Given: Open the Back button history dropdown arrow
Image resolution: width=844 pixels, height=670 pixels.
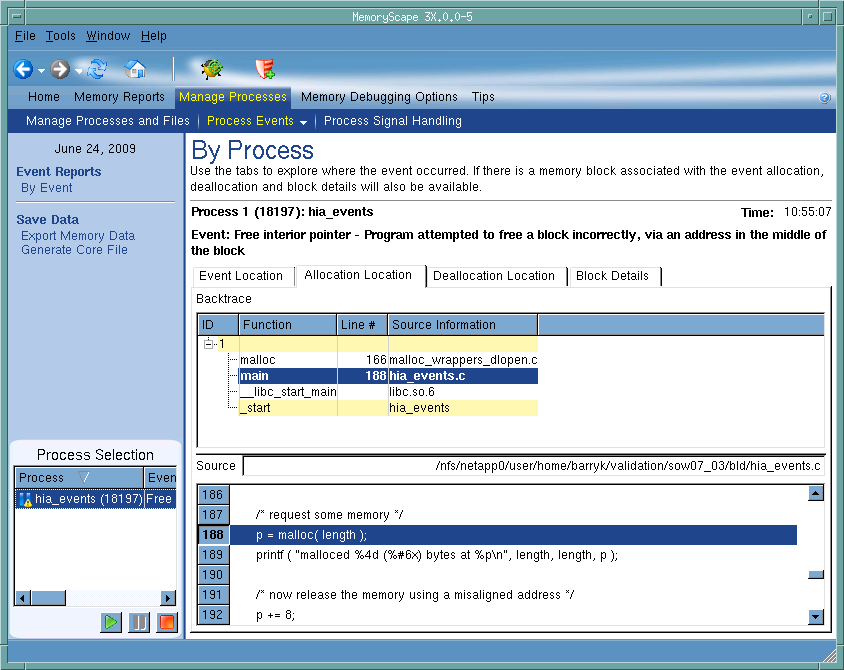Looking at the screenshot, I should pyautogui.click(x=41, y=71).
